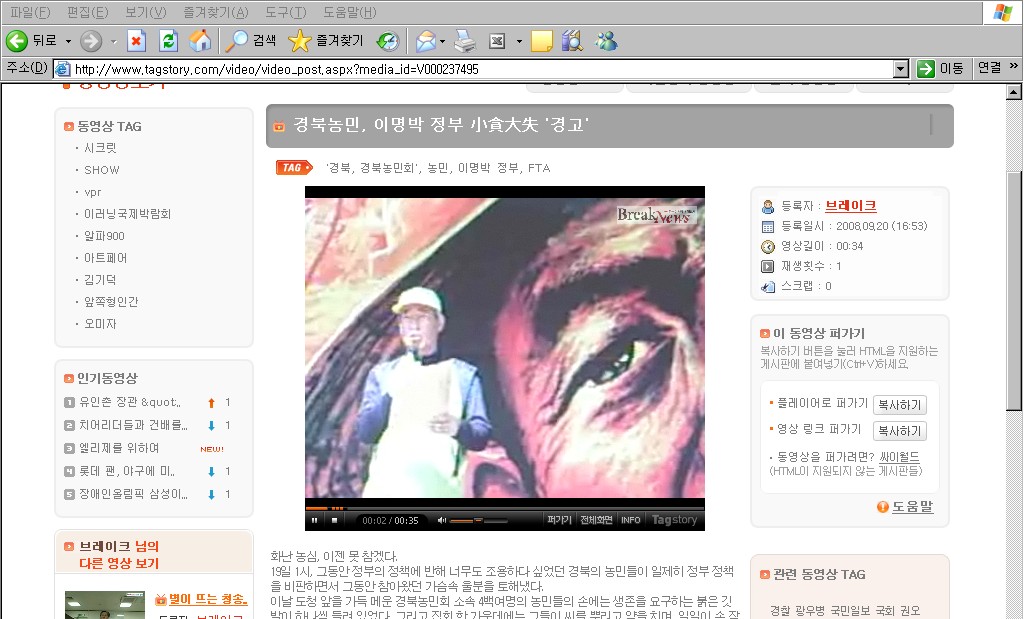Viewport: 1024px width, 619px height.
Task: Pause the video playback
Action: (x=314, y=520)
